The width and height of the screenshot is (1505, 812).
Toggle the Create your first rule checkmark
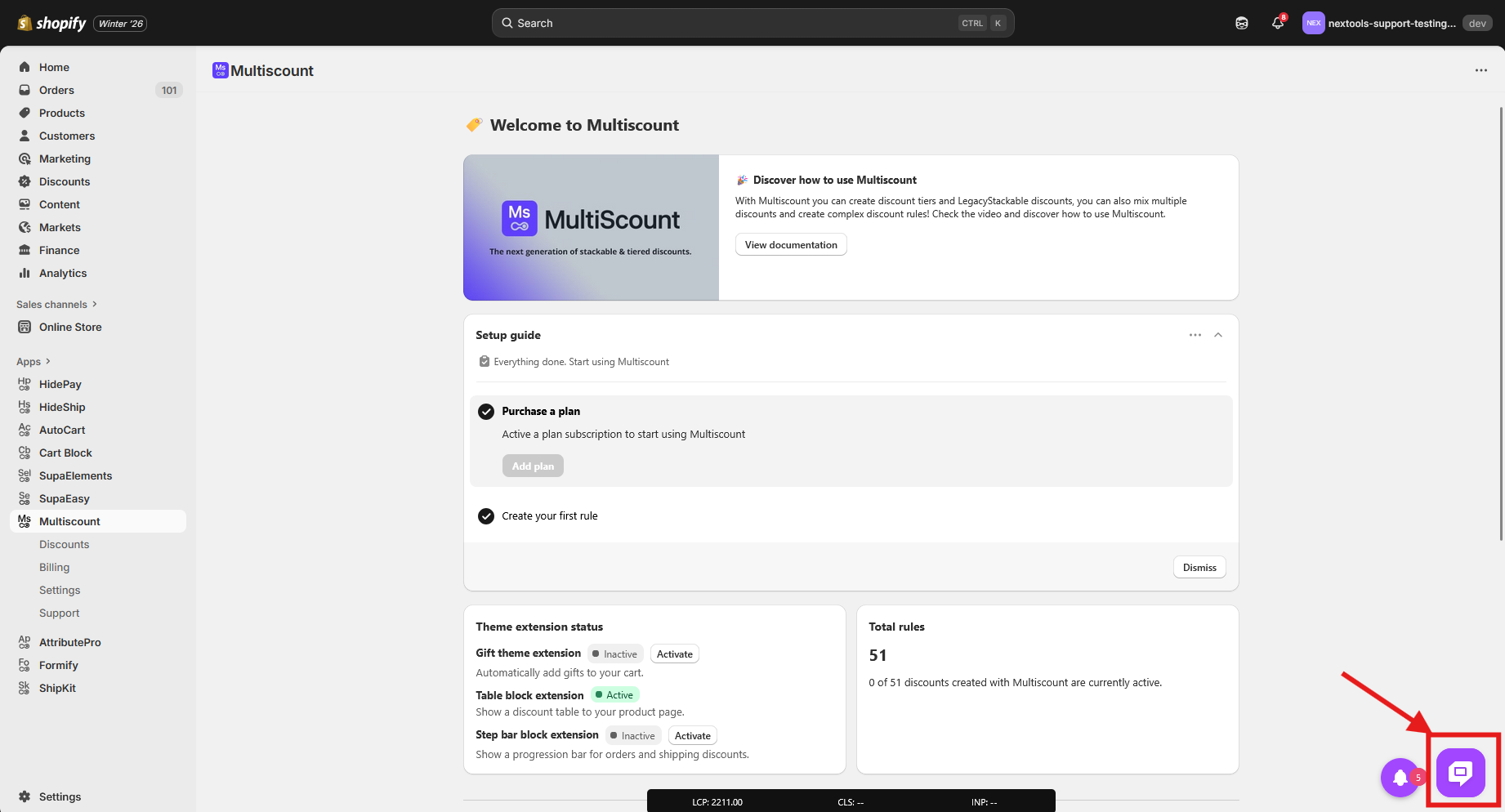(x=486, y=516)
